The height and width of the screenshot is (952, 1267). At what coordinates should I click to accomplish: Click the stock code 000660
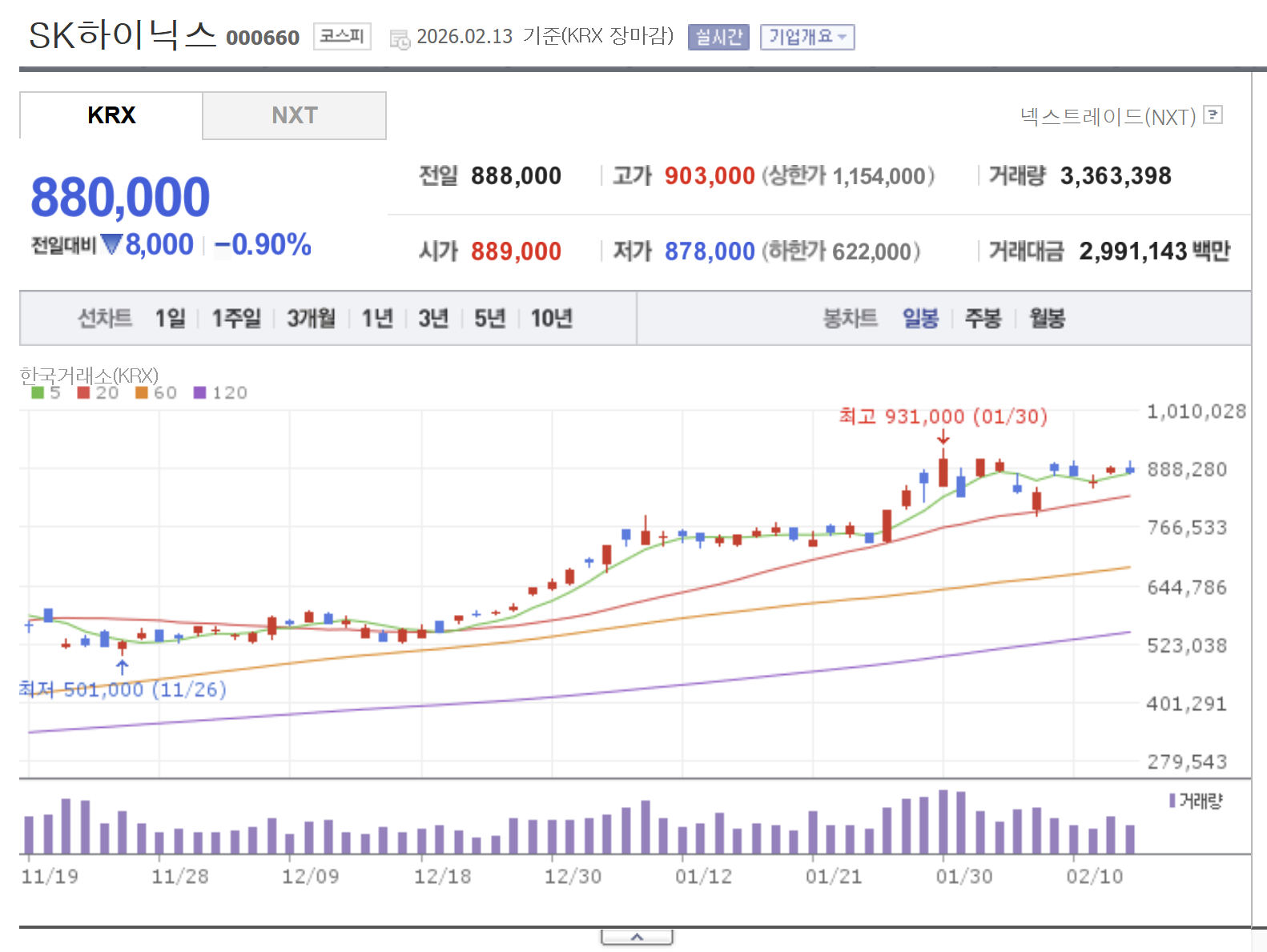(x=263, y=38)
